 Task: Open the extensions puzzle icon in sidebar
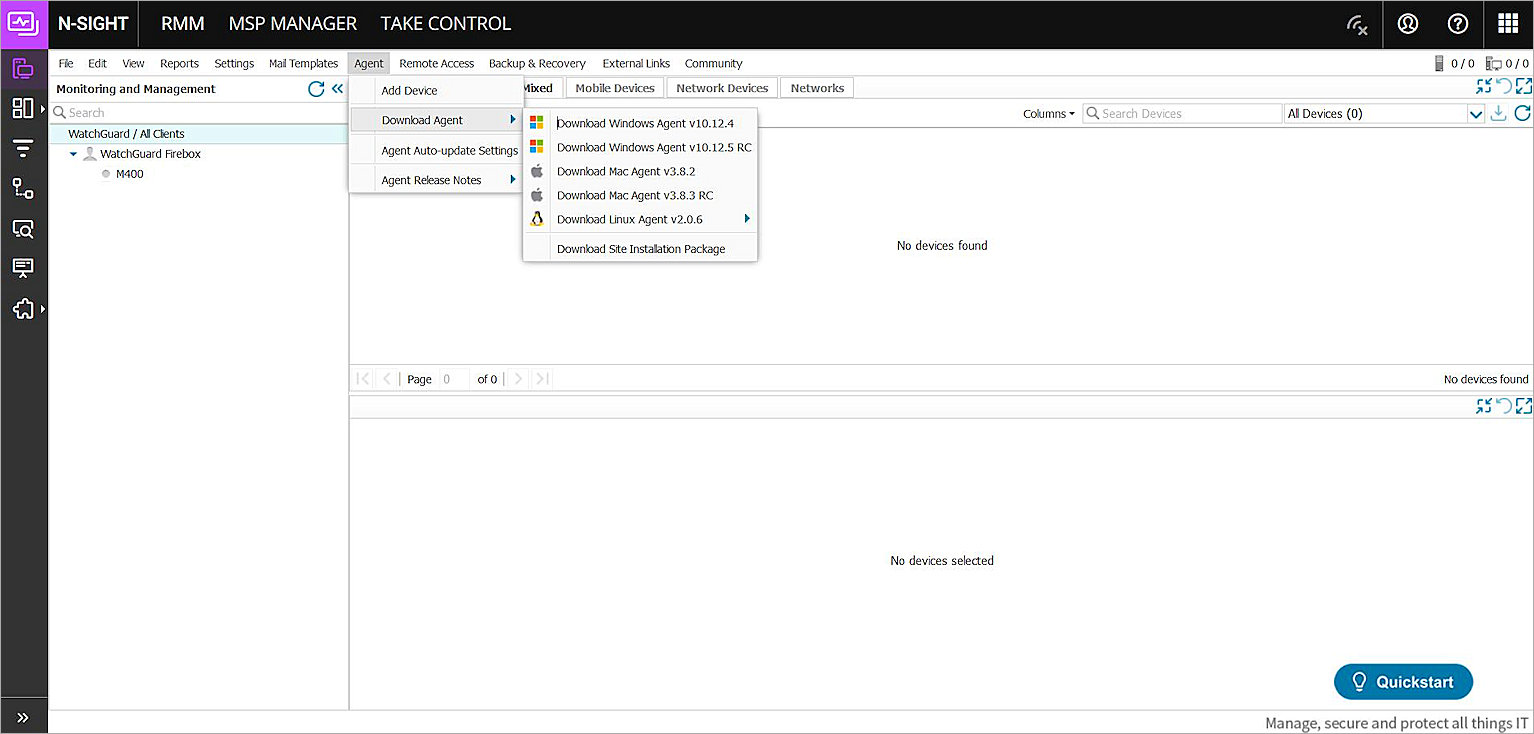[23, 309]
